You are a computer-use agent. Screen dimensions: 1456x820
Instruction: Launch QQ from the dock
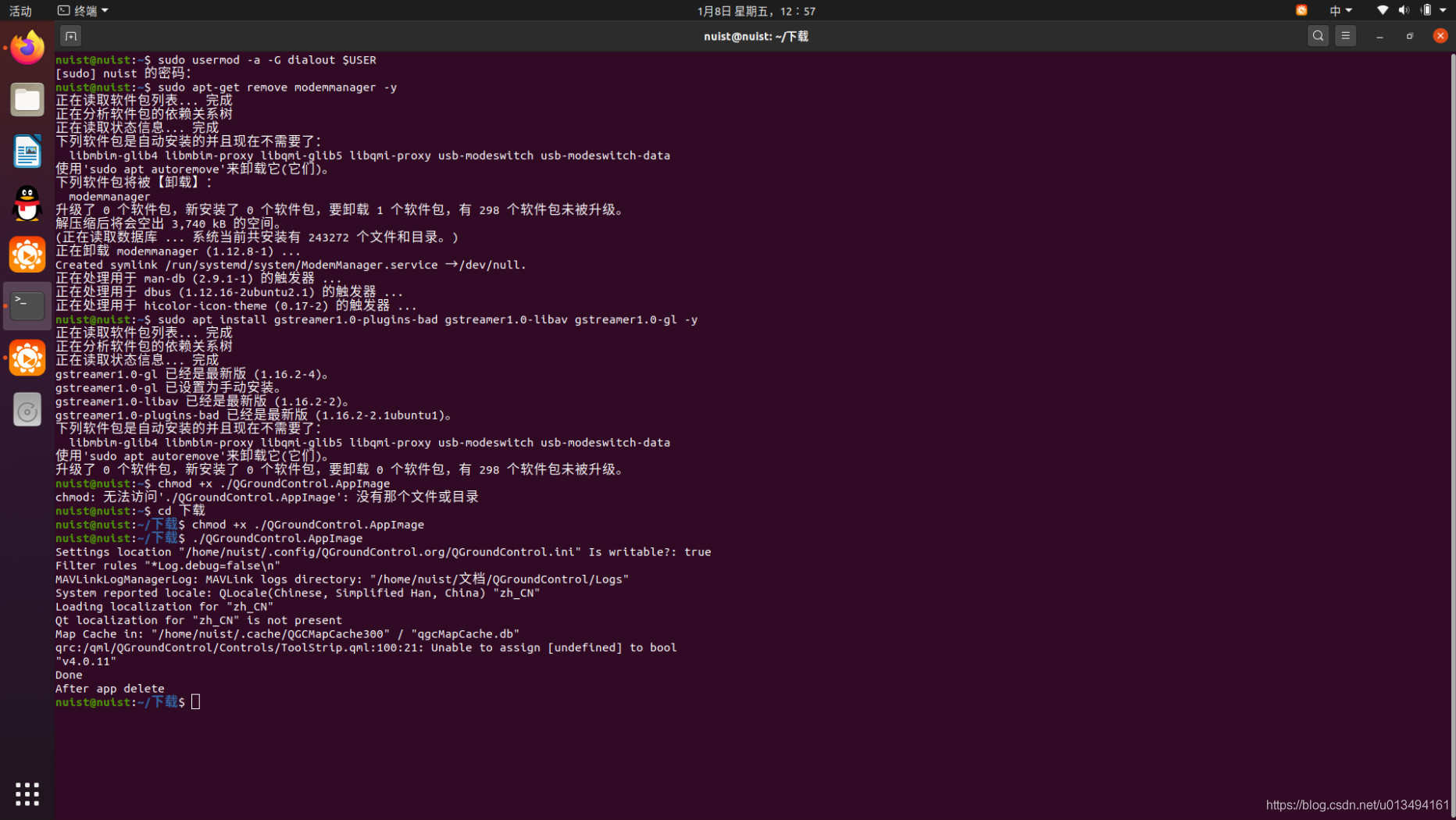click(x=27, y=202)
